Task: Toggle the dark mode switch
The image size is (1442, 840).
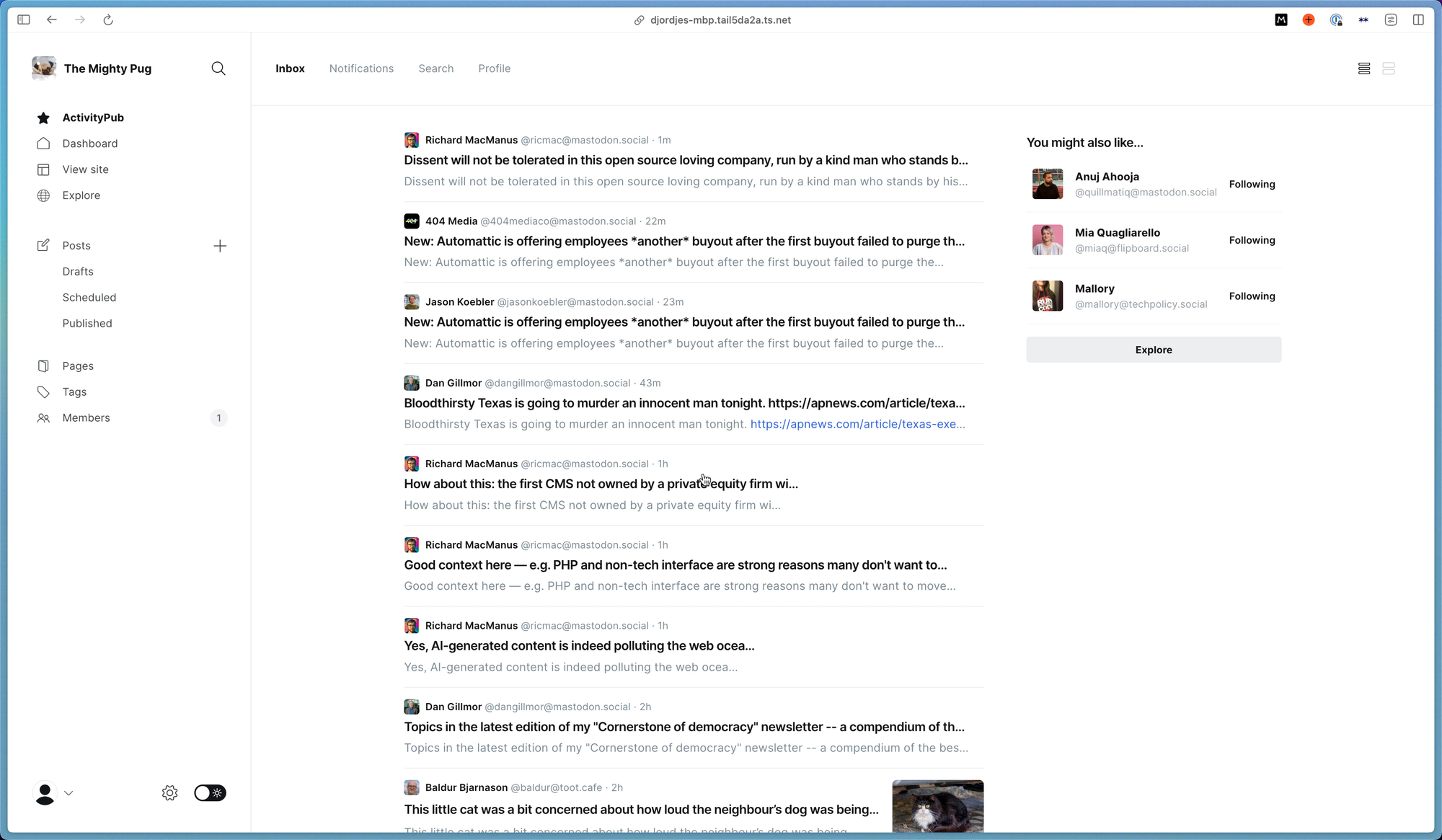Action: point(210,793)
